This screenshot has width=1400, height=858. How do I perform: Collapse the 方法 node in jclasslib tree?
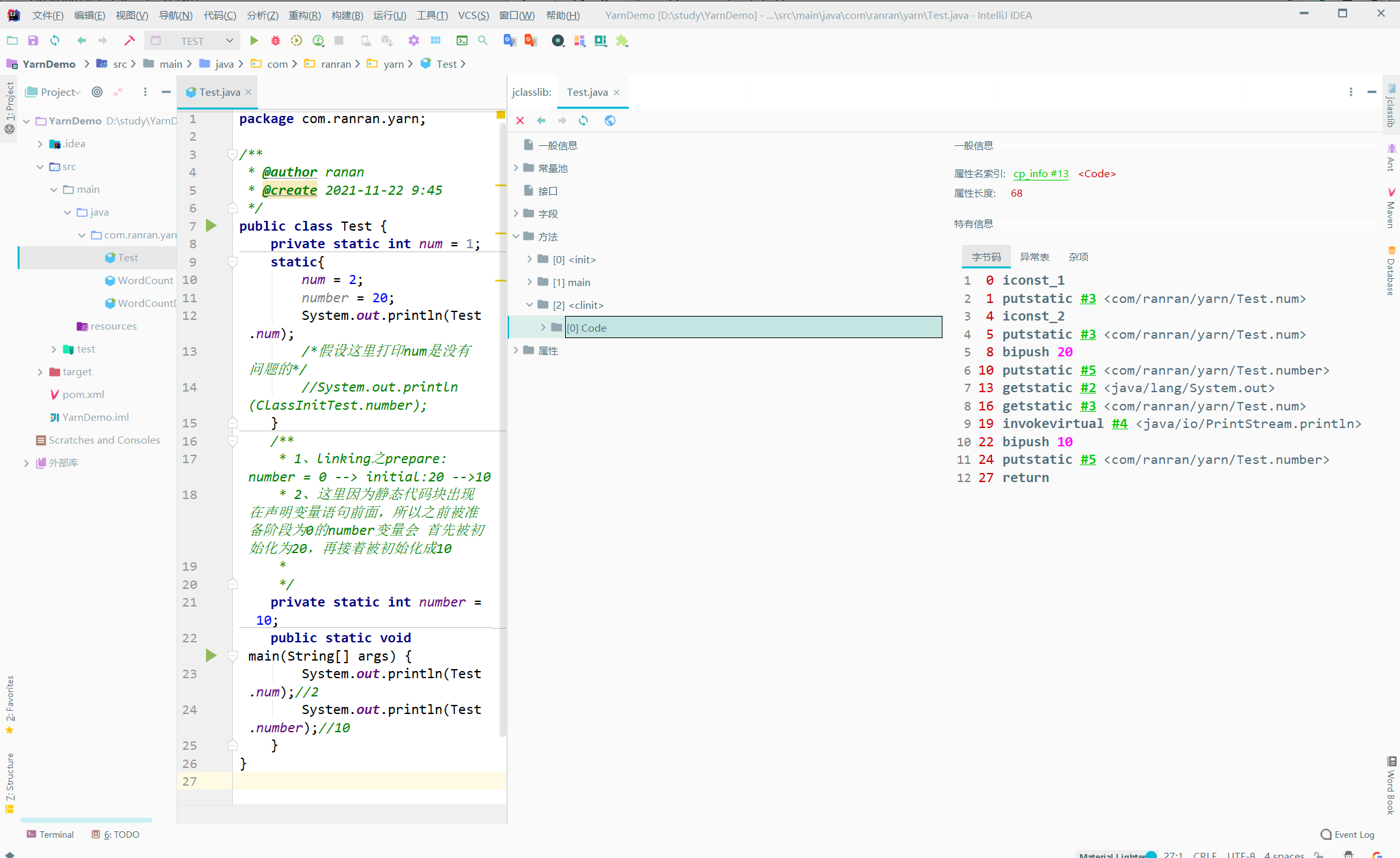[x=516, y=236]
